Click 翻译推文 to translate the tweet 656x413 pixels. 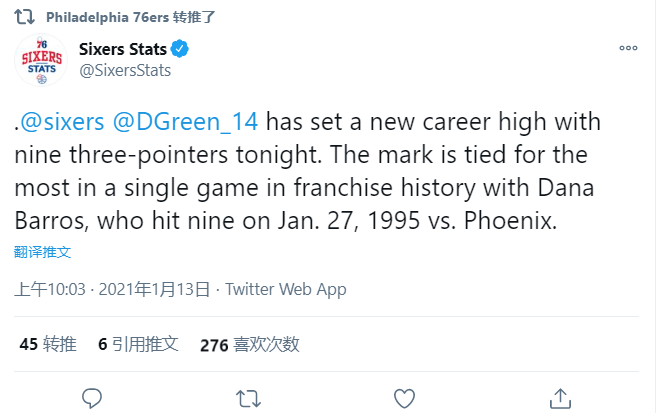pos(43,252)
